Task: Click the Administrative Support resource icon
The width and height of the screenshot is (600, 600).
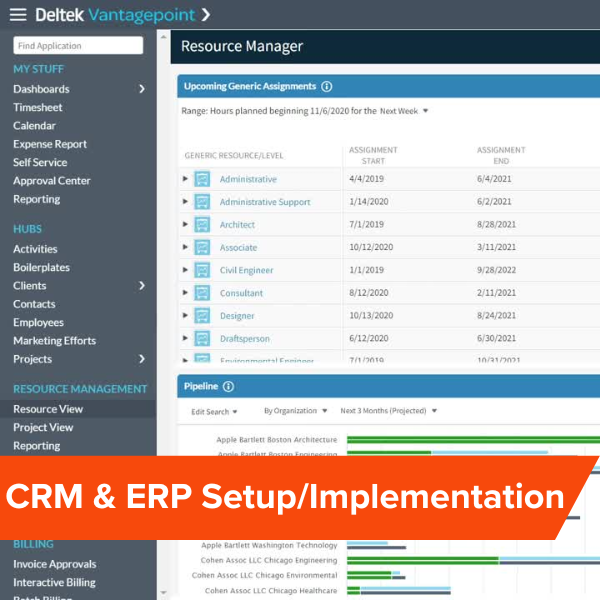Action: [202, 202]
